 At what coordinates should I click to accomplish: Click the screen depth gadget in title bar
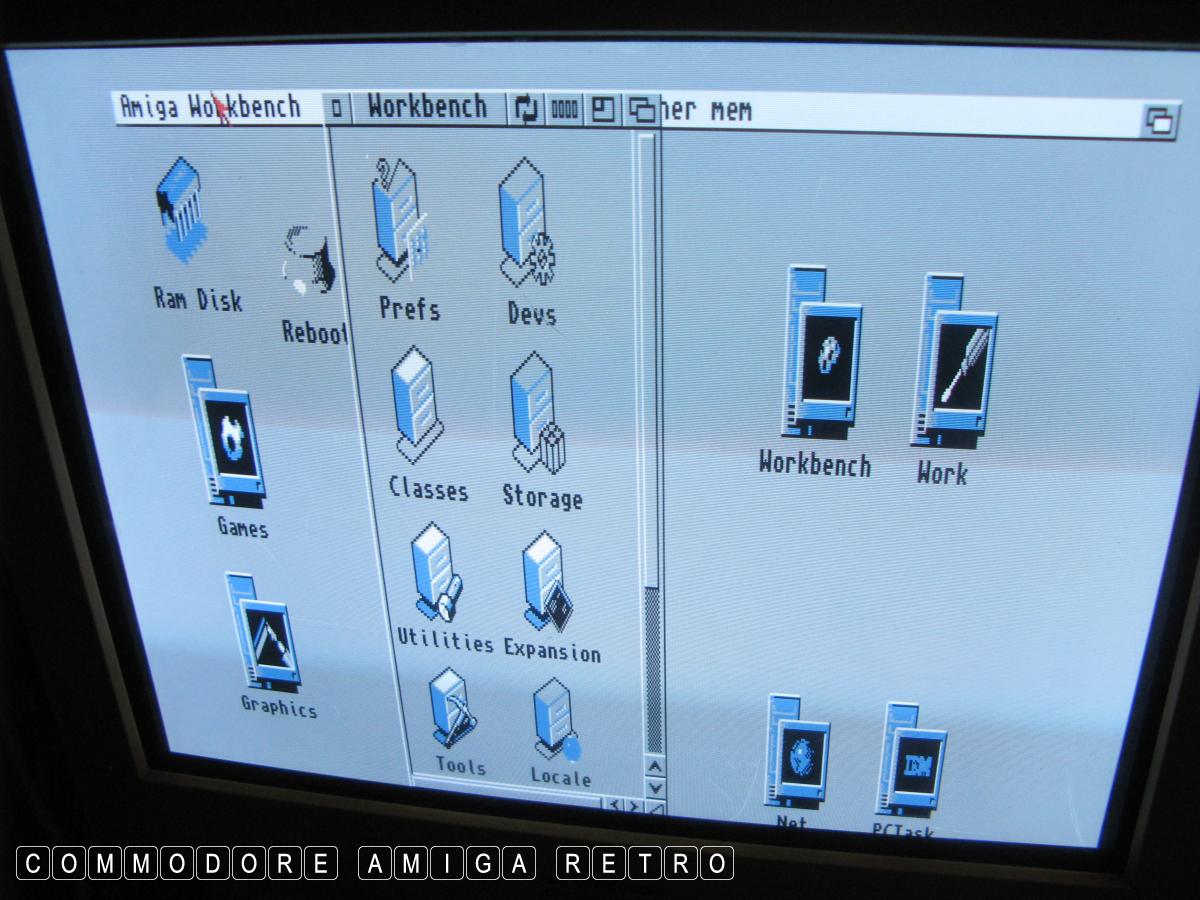1160,120
